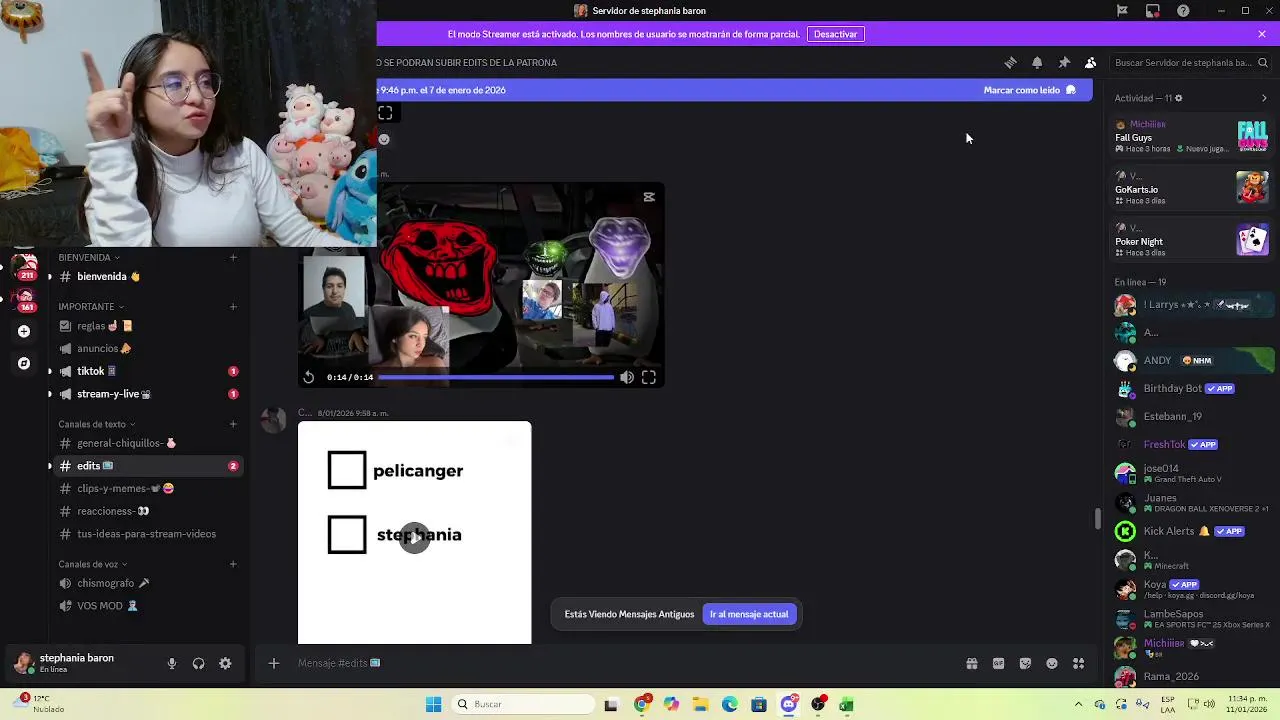
Task: Mute the video using speaker icon
Action: [626, 377]
